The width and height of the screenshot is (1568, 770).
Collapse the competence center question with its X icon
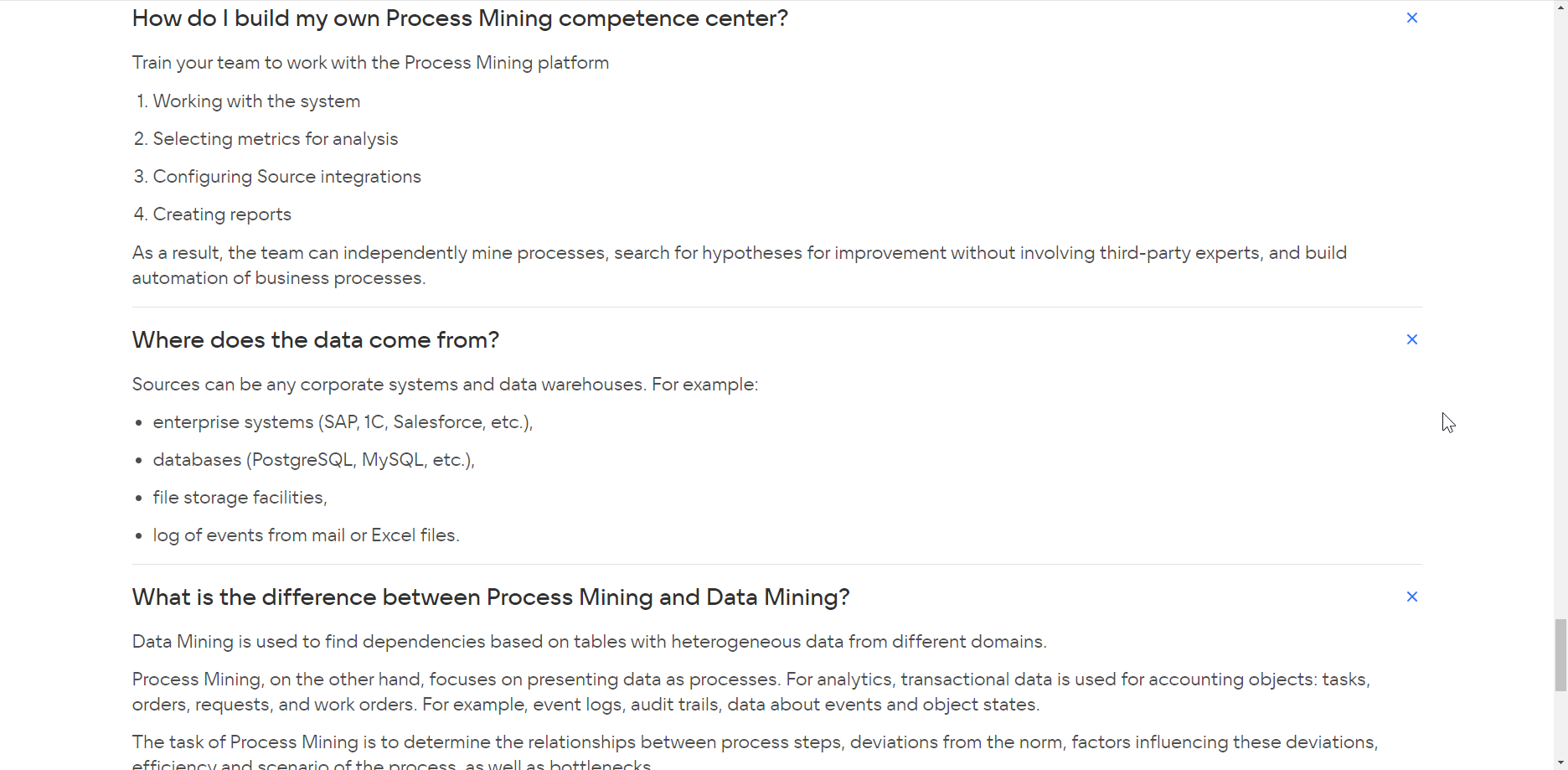[1411, 18]
